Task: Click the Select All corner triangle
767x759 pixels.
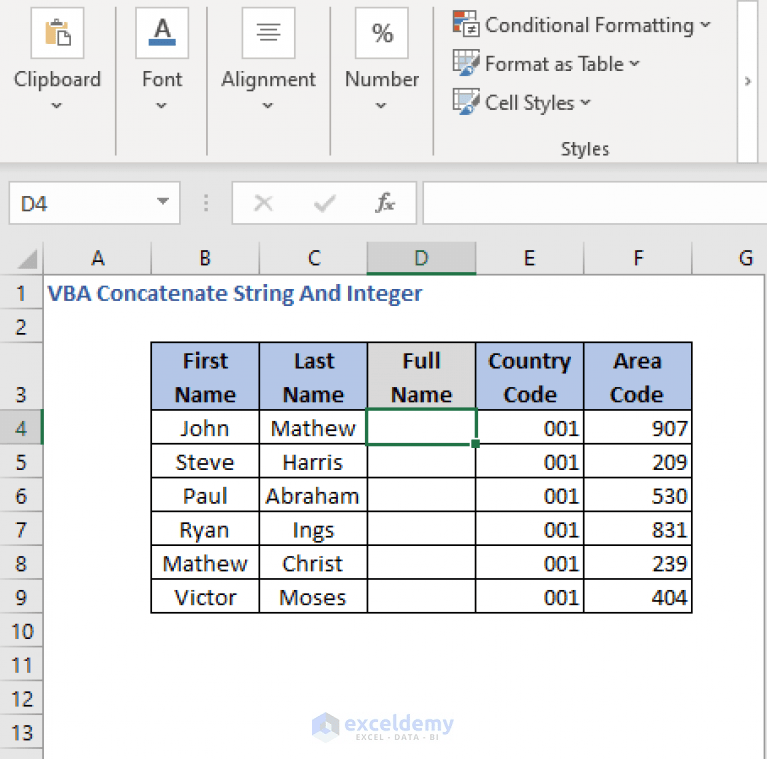Action: click(27, 259)
